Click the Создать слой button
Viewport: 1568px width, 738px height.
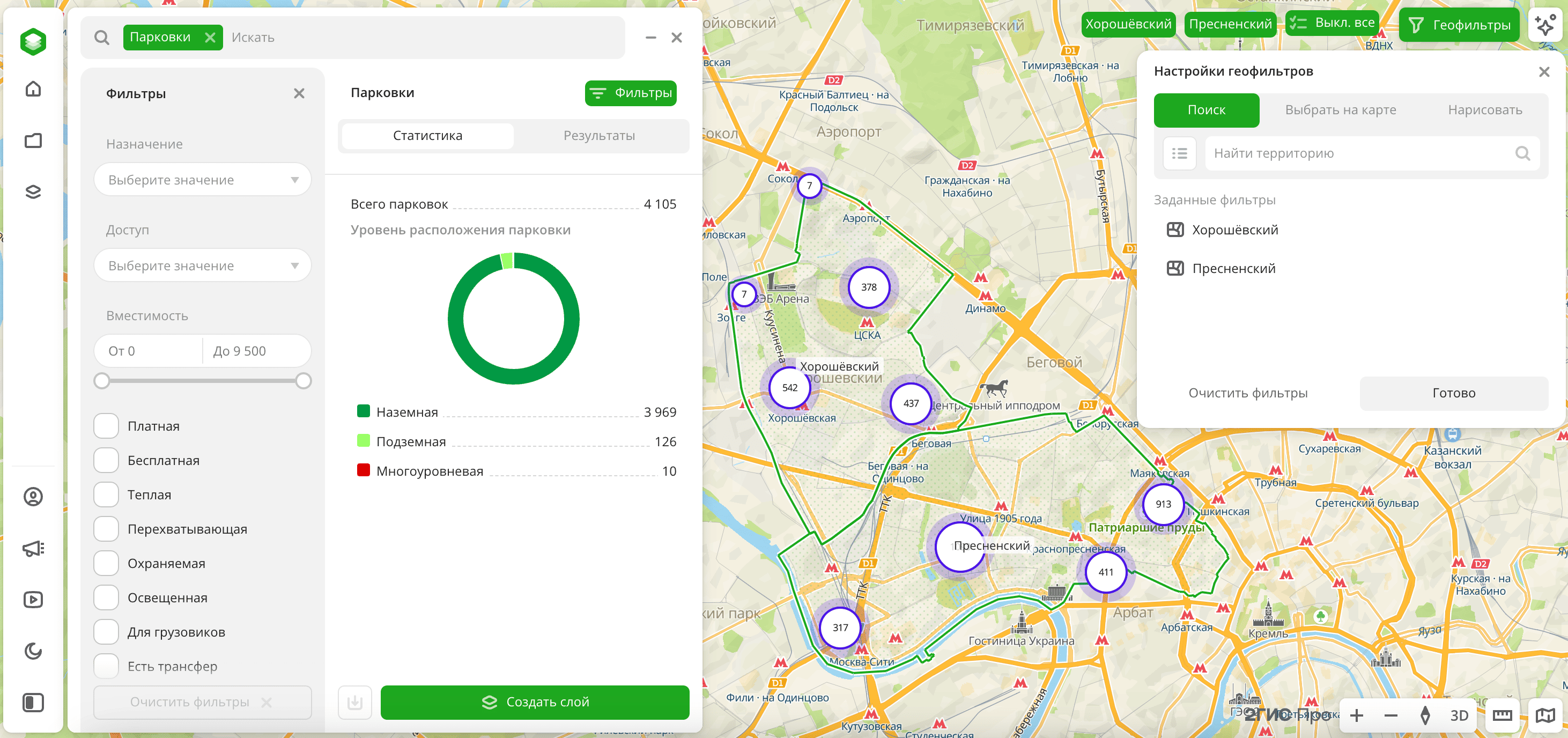pyautogui.click(x=535, y=702)
